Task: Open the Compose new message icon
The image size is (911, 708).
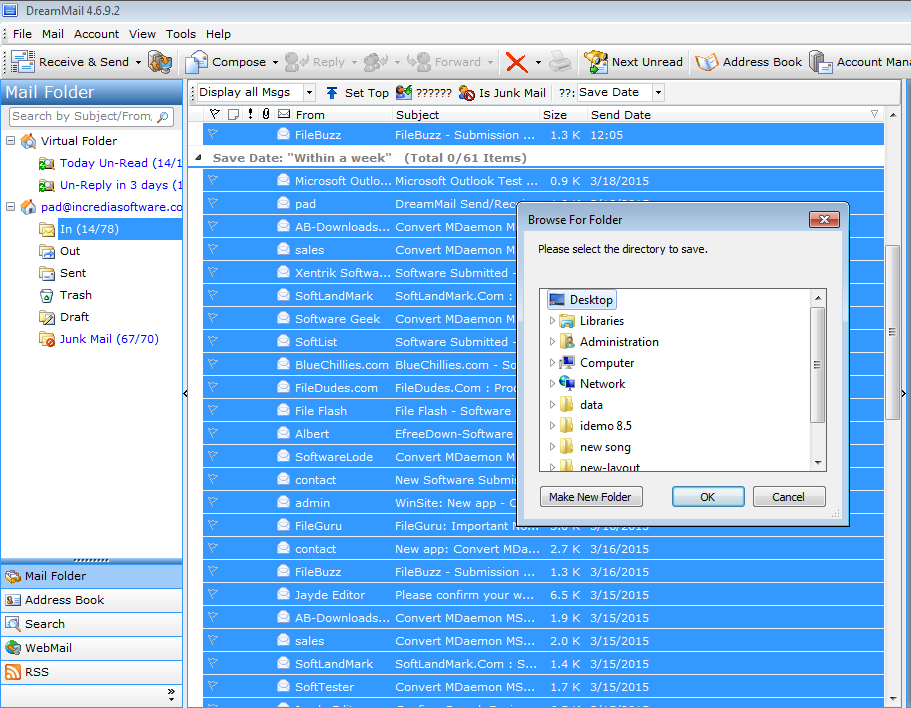Action: [196, 62]
